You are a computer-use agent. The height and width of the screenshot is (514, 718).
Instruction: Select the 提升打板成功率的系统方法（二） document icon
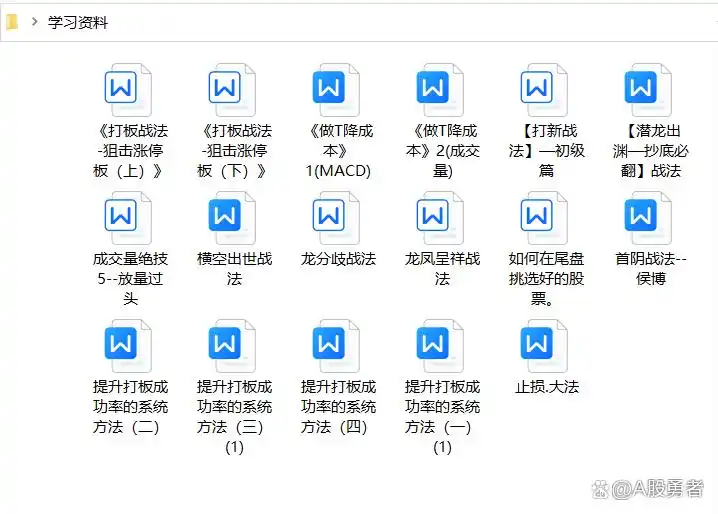pos(128,346)
